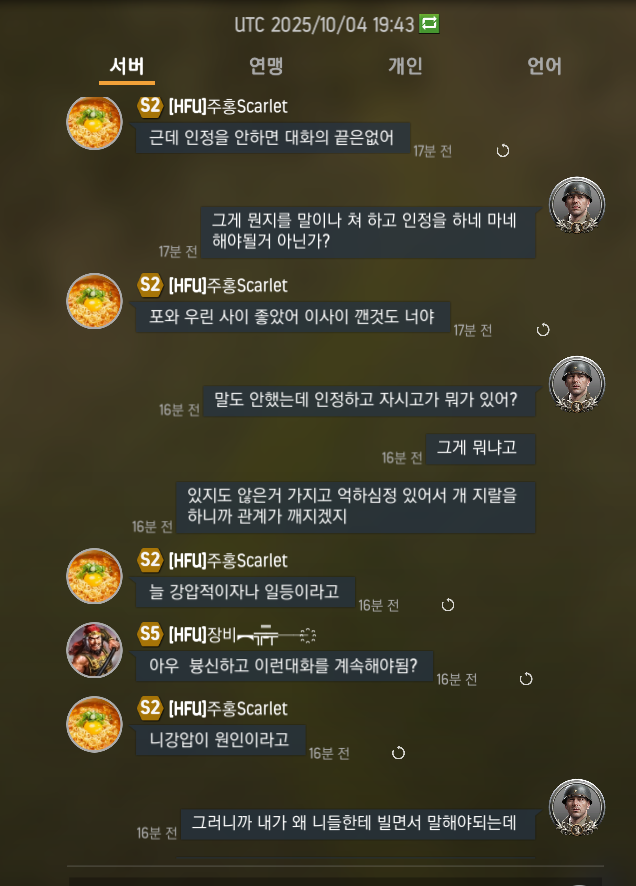636x886 pixels.
Task: Click translate icon beside 장비's '아우 븅신하고' message
Action: [x=526, y=679]
